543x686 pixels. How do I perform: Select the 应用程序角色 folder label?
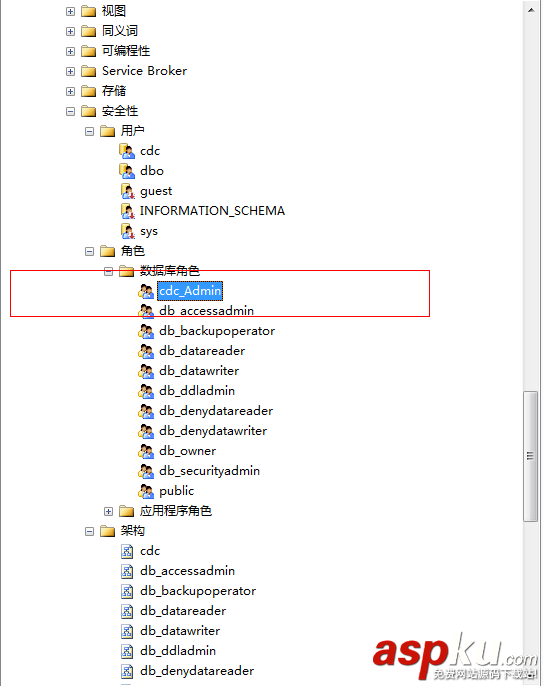(x=175, y=511)
